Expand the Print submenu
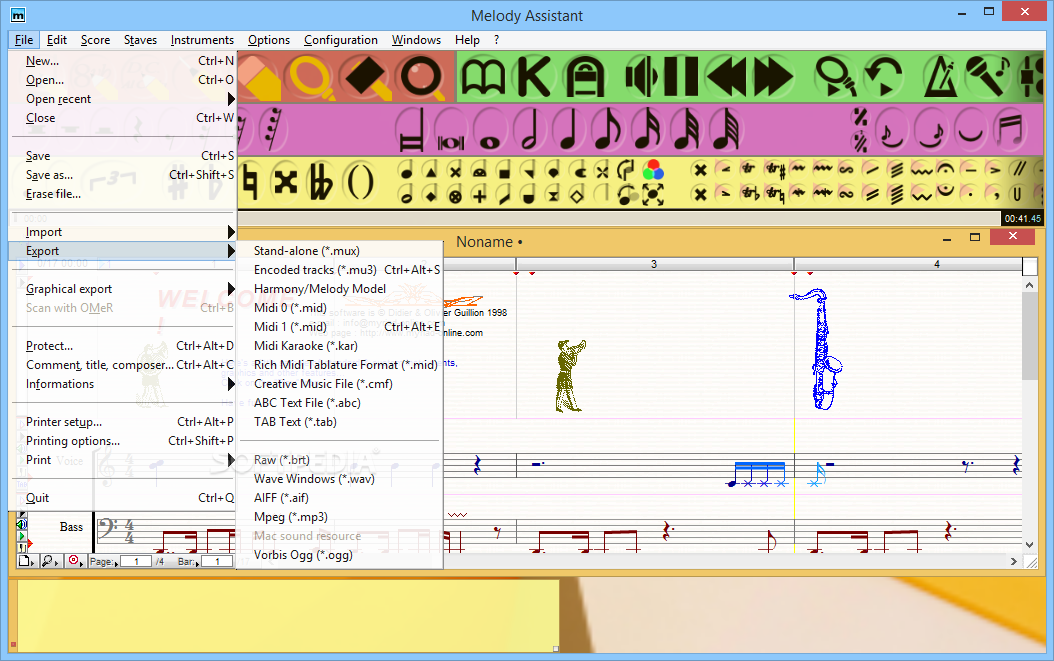Viewport: 1054px width, 661px height. pos(122,460)
